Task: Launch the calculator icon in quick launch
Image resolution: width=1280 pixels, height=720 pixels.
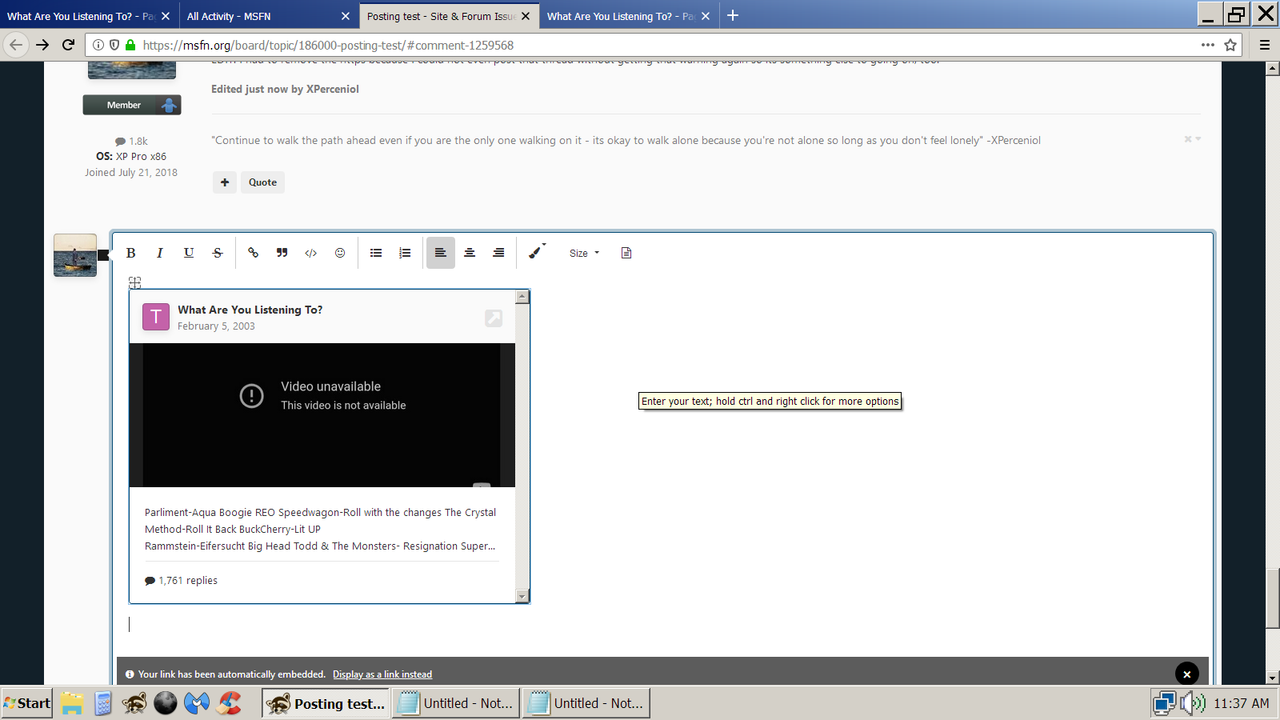Action: (102, 703)
